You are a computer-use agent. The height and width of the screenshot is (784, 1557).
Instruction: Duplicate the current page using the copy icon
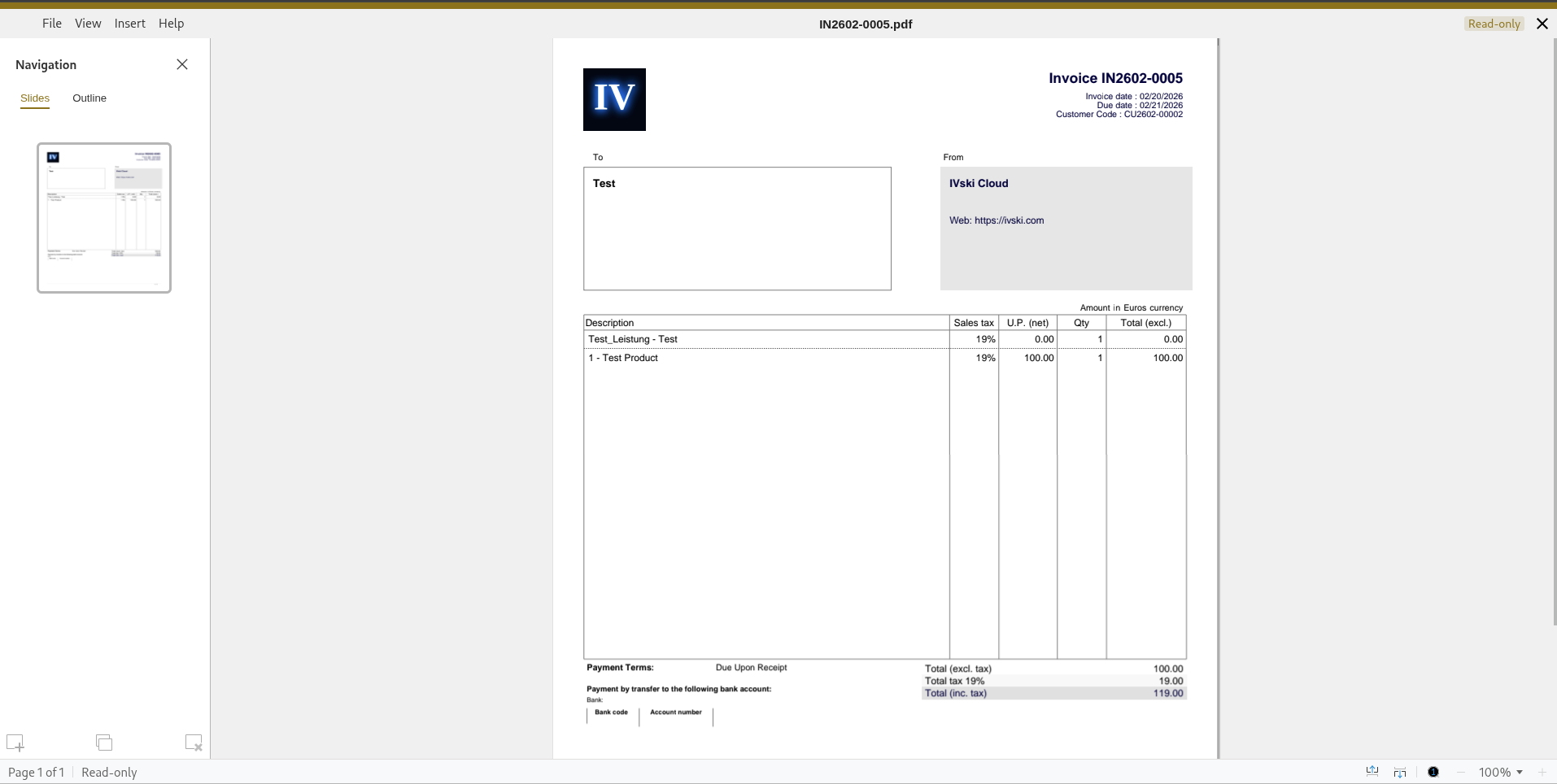point(103,743)
